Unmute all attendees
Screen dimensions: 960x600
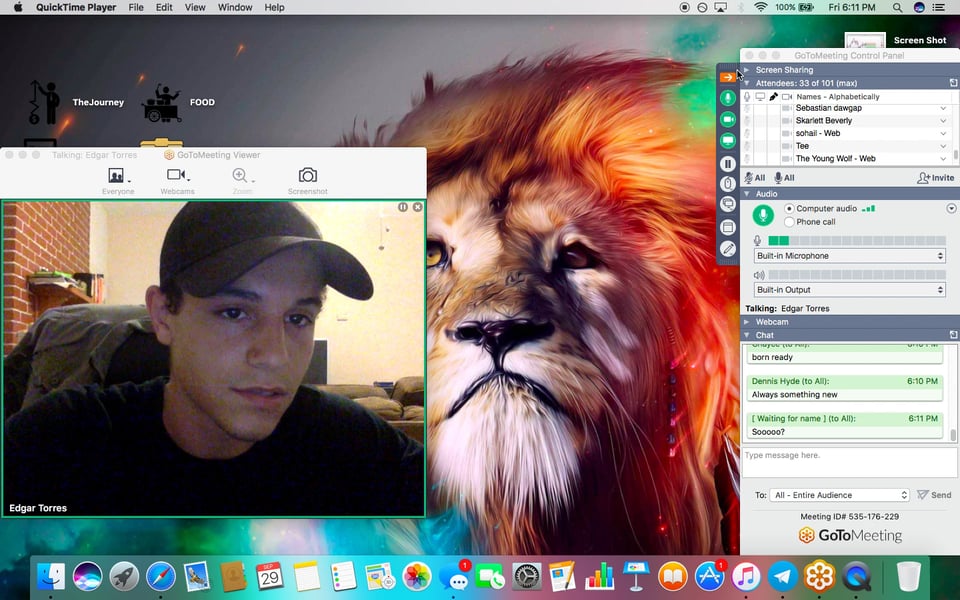coord(784,178)
